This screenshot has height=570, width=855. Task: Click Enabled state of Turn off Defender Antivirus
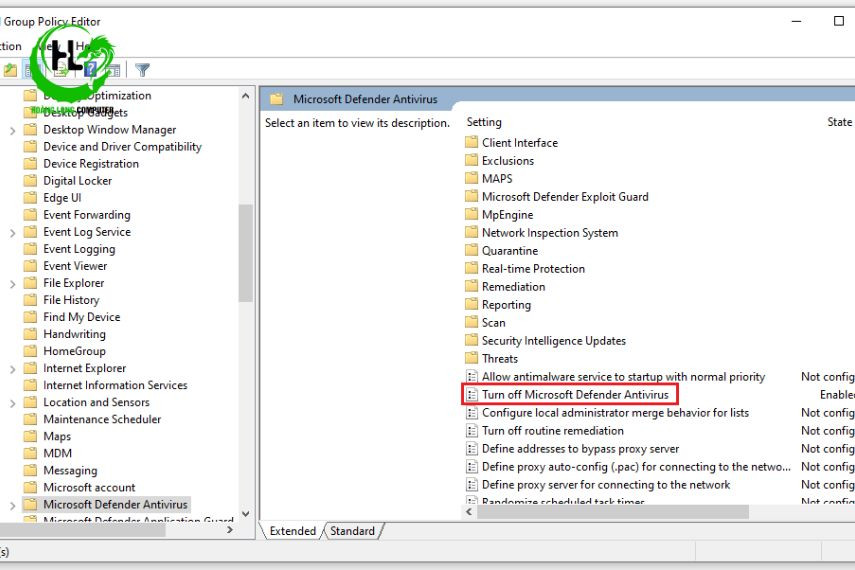point(837,394)
